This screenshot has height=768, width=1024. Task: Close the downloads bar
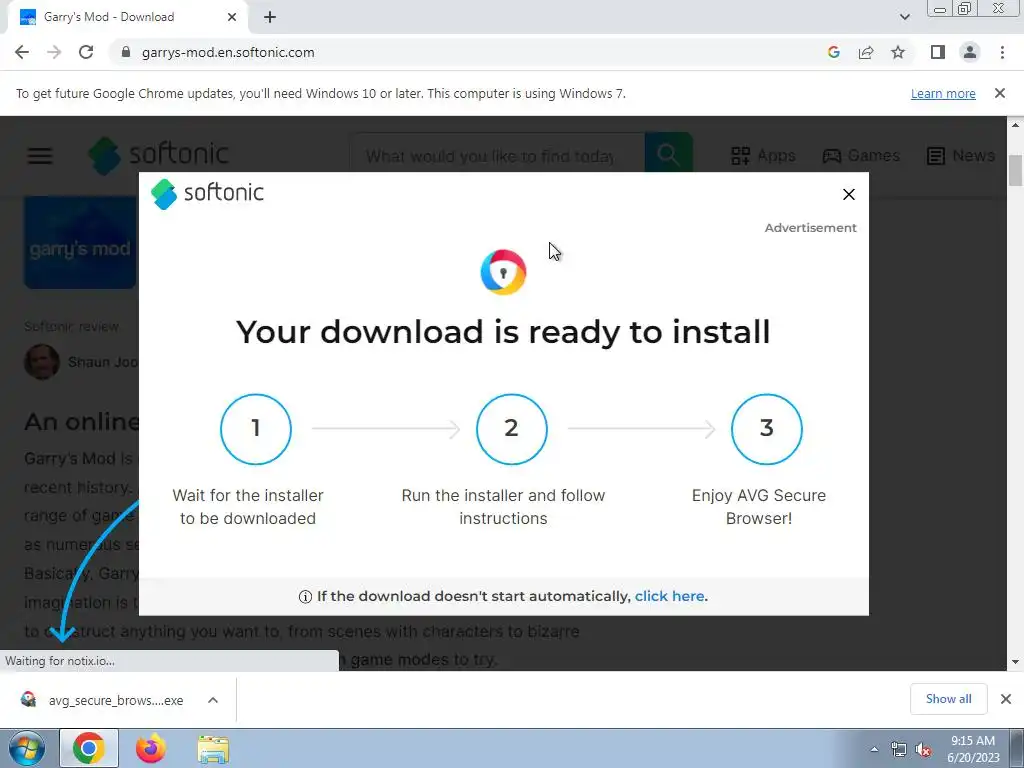tap(1006, 699)
